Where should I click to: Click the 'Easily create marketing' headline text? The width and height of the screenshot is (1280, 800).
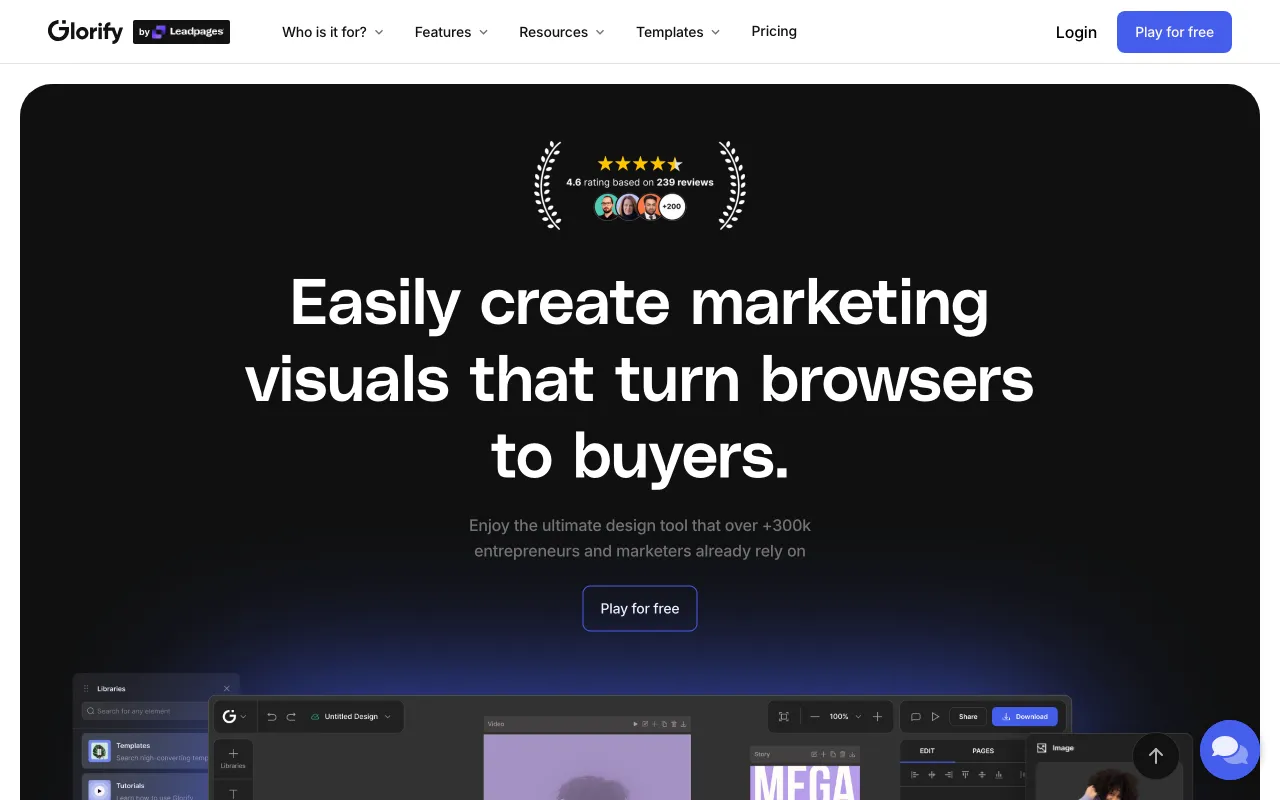pos(640,302)
